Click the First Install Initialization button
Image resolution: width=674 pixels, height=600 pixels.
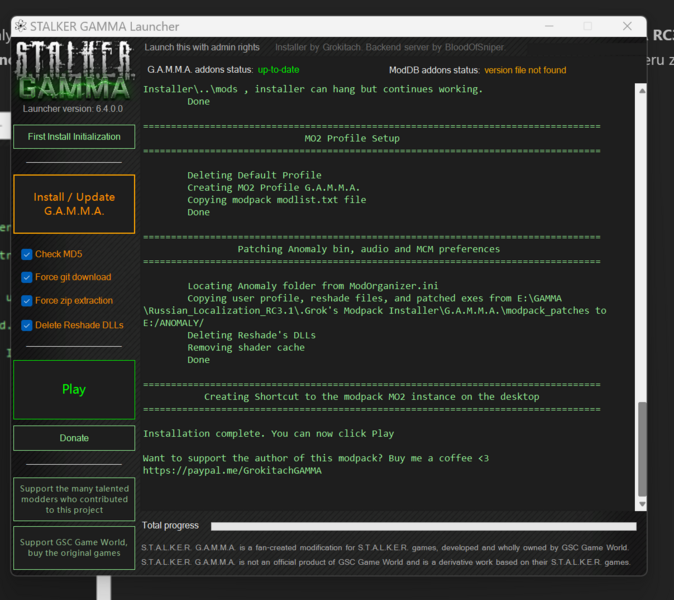pos(74,137)
